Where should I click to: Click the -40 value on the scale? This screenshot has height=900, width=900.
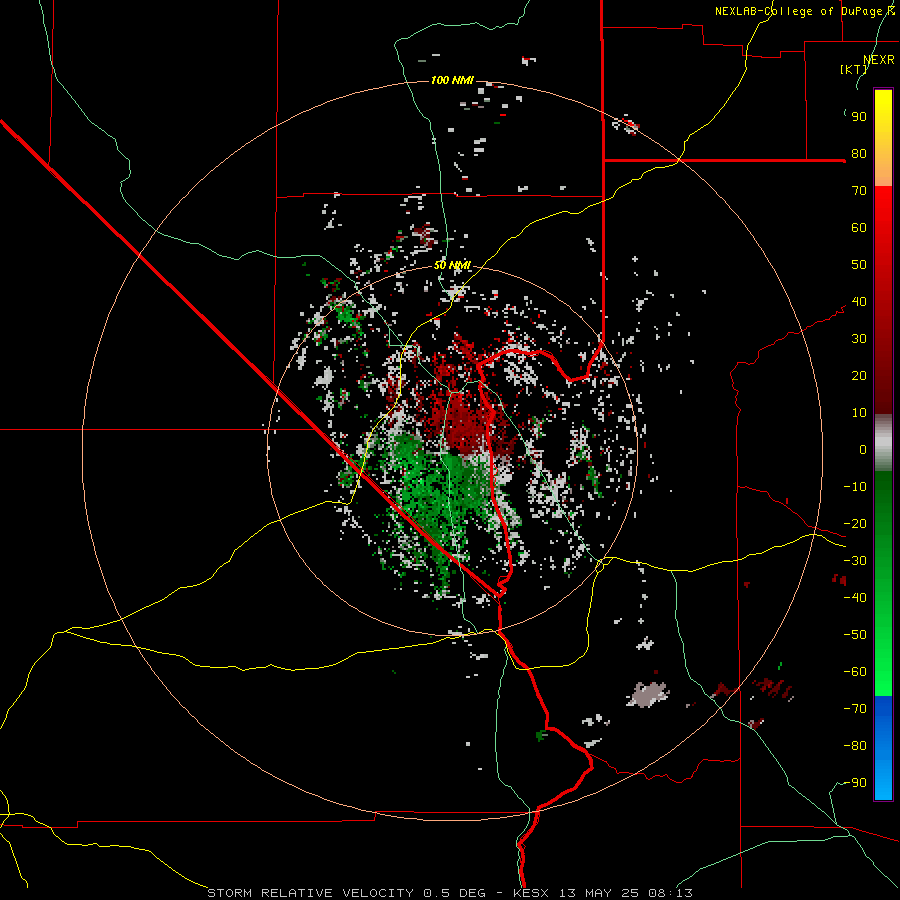tap(855, 598)
